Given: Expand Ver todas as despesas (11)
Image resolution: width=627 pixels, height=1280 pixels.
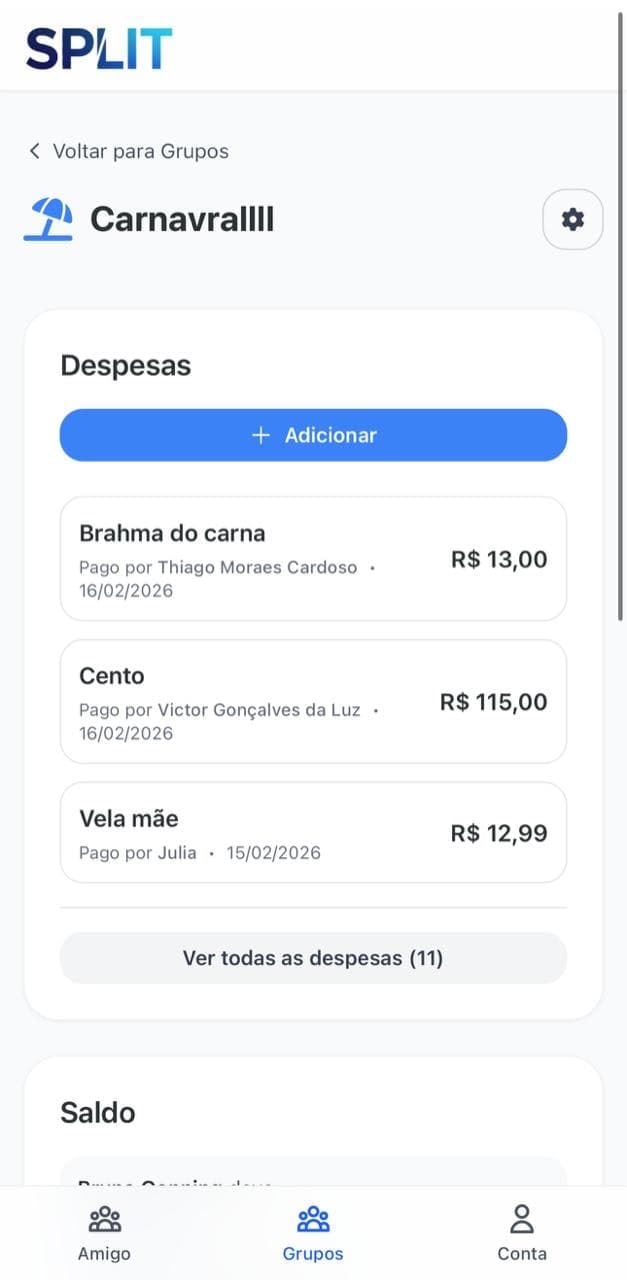Looking at the screenshot, I should [313, 958].
